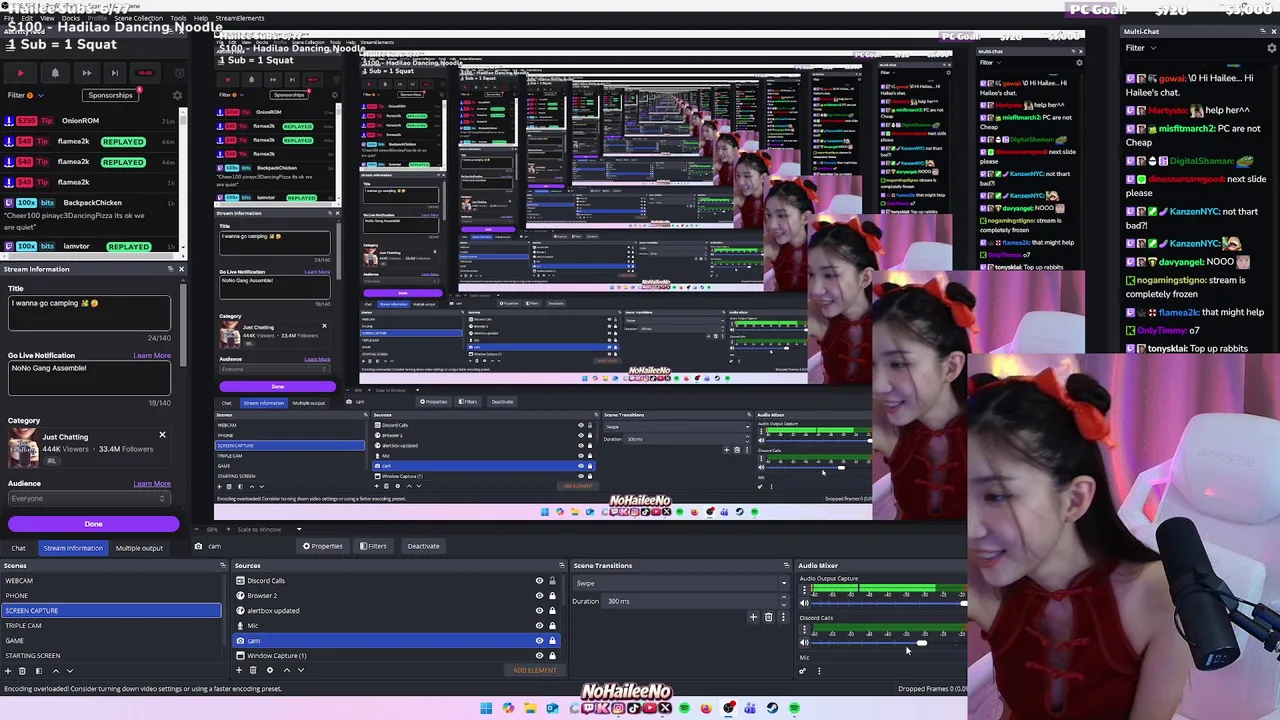Viewport: 1280px width, 720px height.
Task: Click the skip-next icon in Activity Feed
Action: [x=114, y=73]
